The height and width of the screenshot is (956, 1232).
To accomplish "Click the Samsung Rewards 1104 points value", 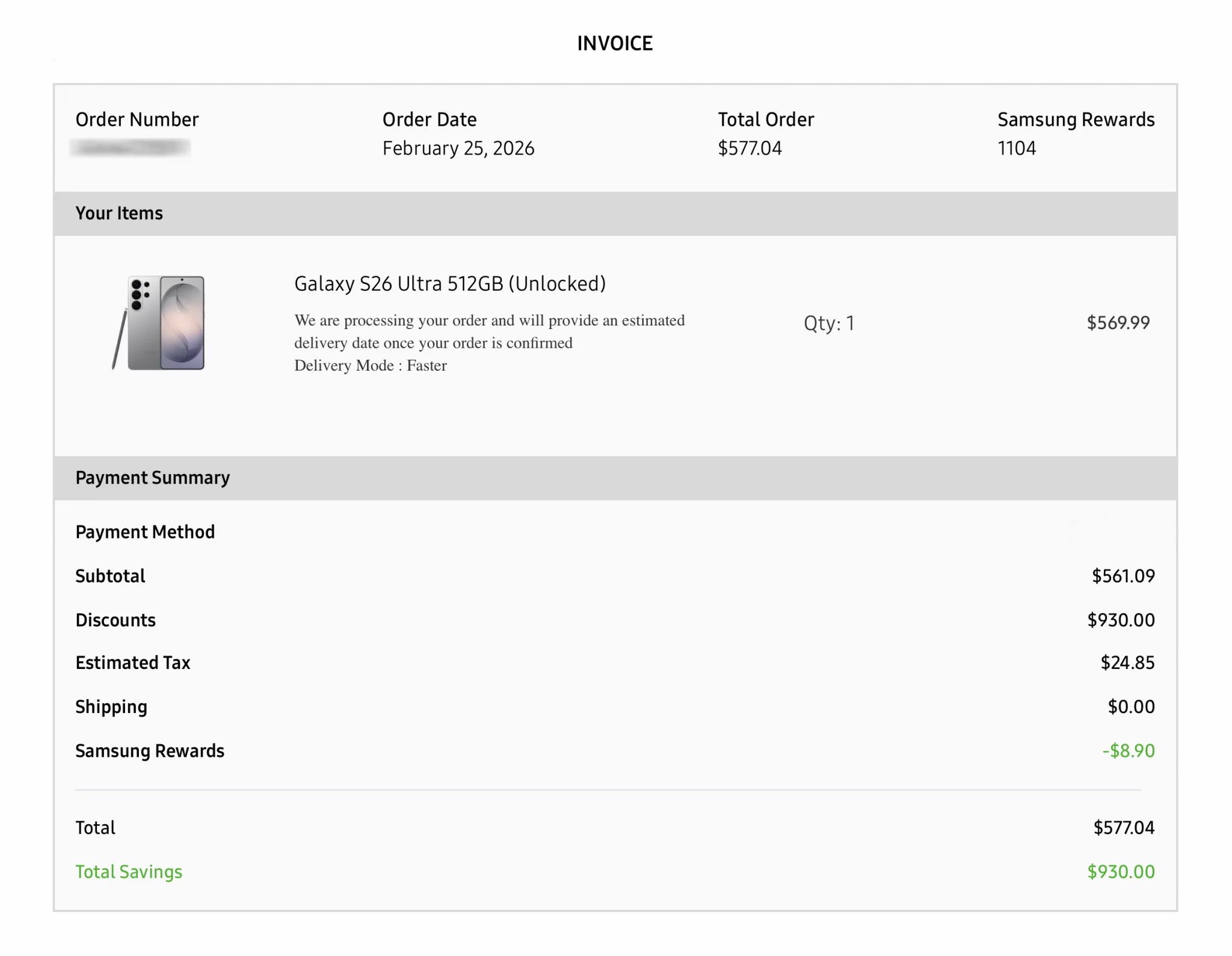I will coord(1017,149).
